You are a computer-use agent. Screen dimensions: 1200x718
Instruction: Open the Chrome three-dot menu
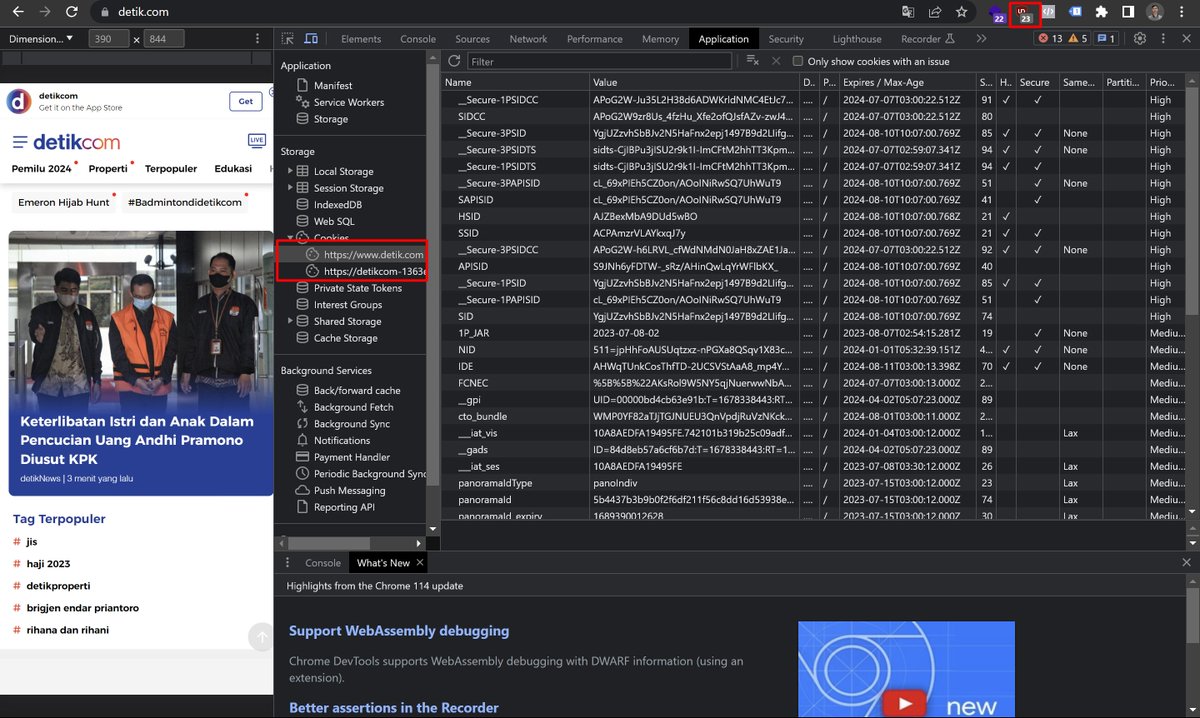(1182, 13)
